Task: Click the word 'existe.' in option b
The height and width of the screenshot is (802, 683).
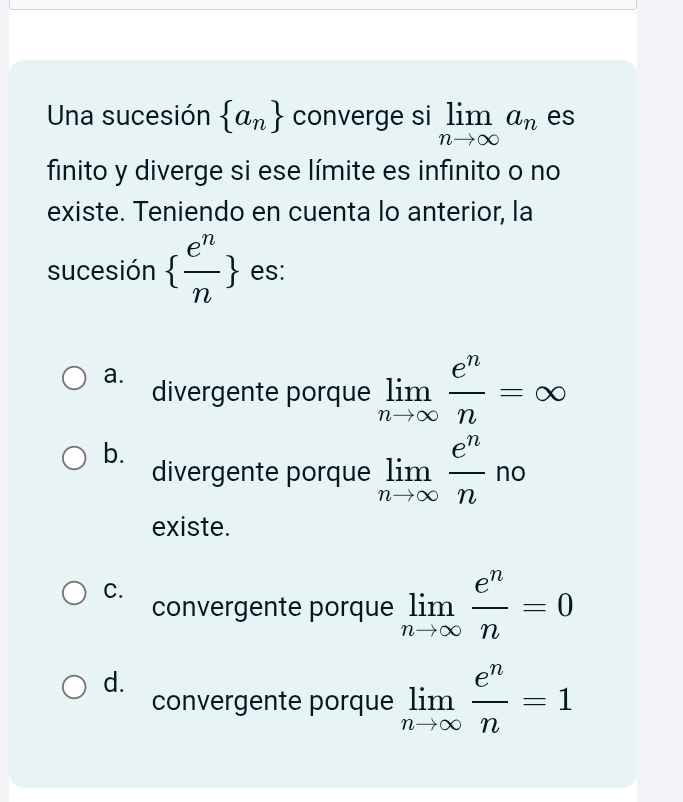Action: point(190,526)
